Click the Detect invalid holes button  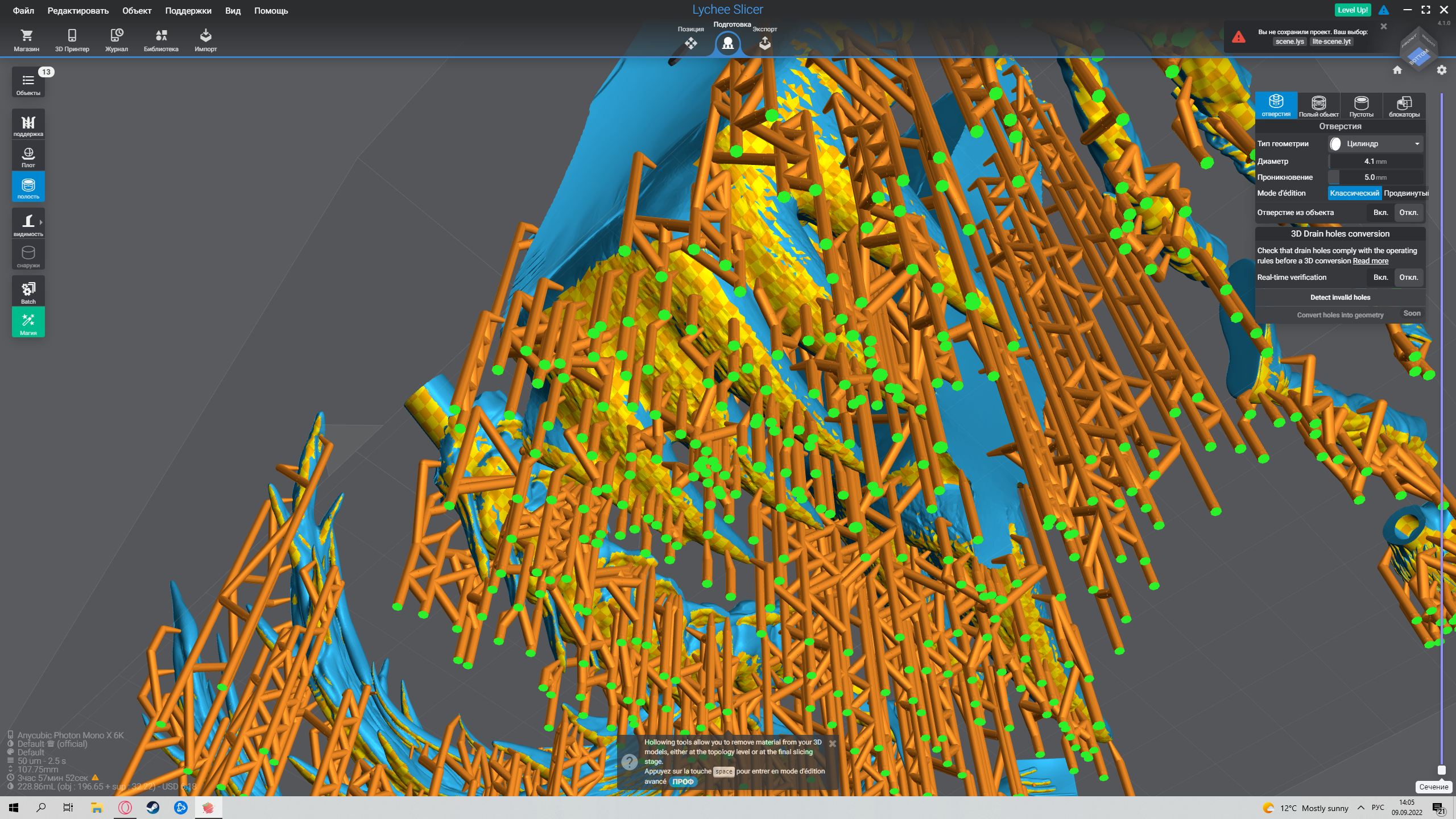(x=1340, y=297)
